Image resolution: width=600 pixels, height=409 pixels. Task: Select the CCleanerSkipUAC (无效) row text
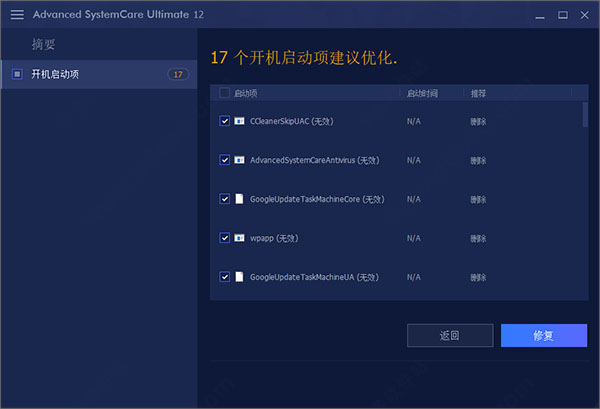292,121
